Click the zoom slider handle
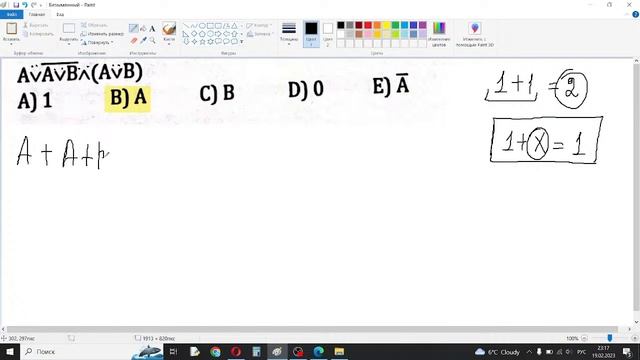 (x=610, y=338)
